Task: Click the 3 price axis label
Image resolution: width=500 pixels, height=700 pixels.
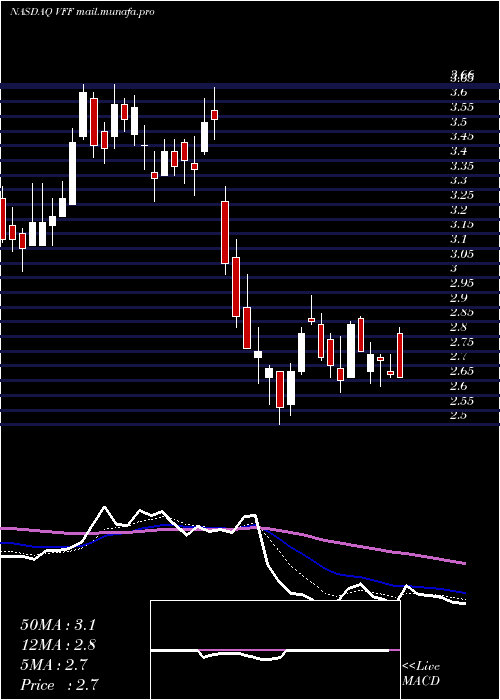Action: (454, 268)
